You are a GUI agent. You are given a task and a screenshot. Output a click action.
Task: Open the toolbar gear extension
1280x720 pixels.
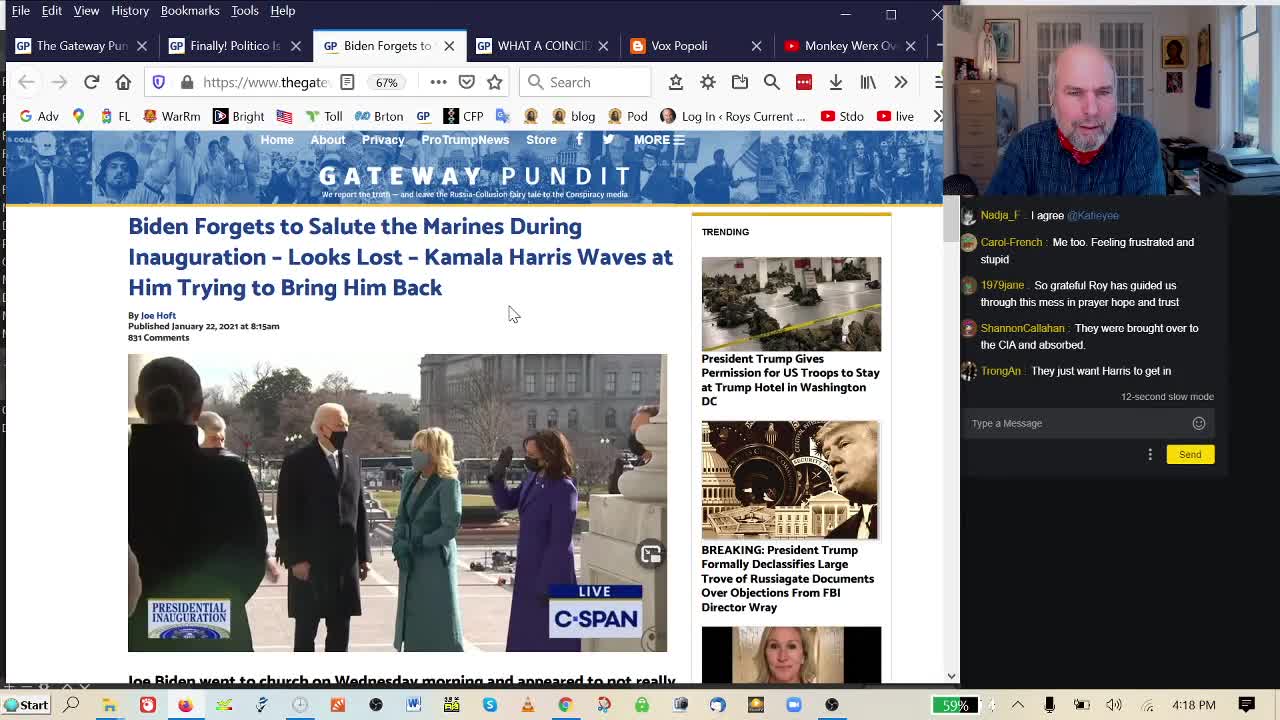708,82
